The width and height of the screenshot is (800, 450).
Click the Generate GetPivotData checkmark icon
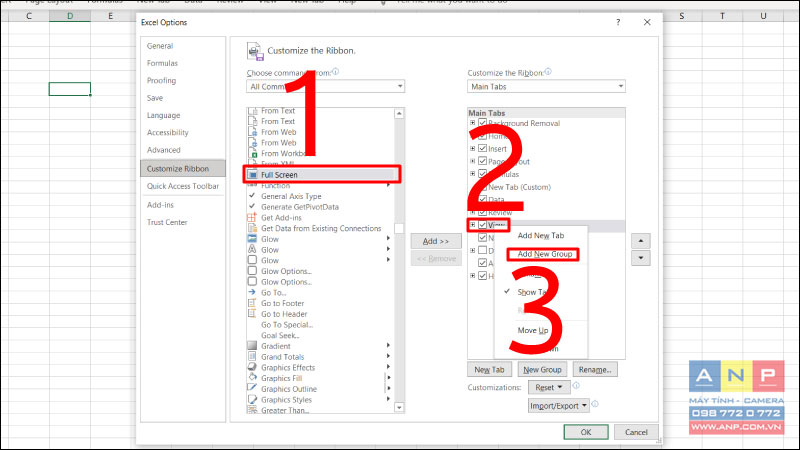pos(252,206)
